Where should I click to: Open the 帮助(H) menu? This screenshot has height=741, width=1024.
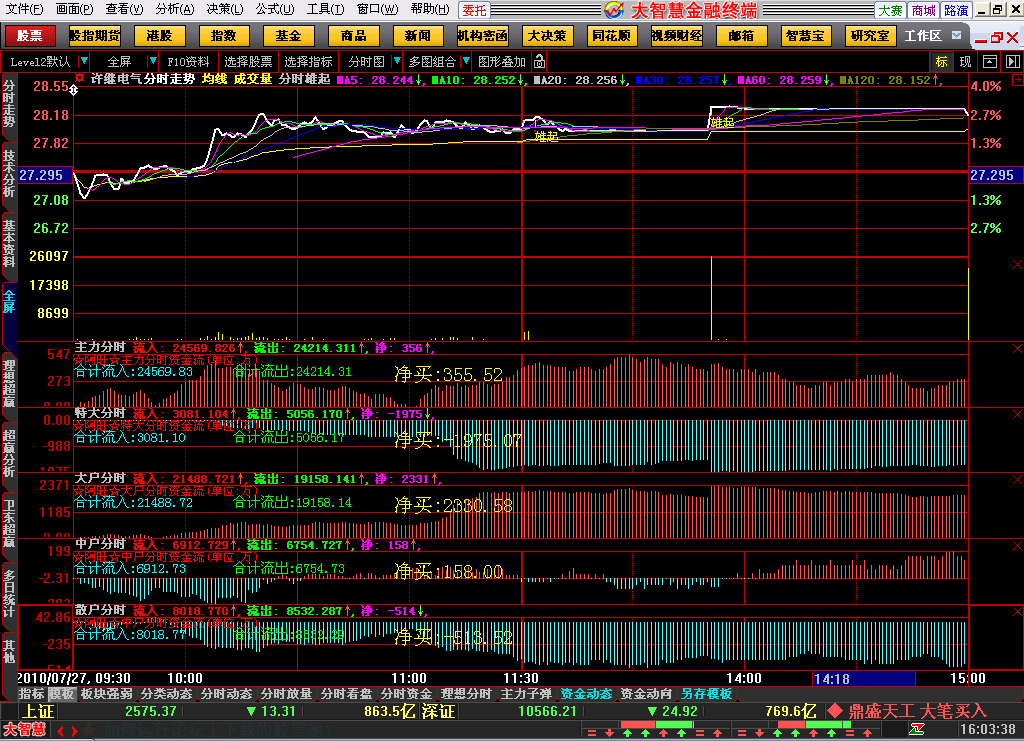coord(430,9)
